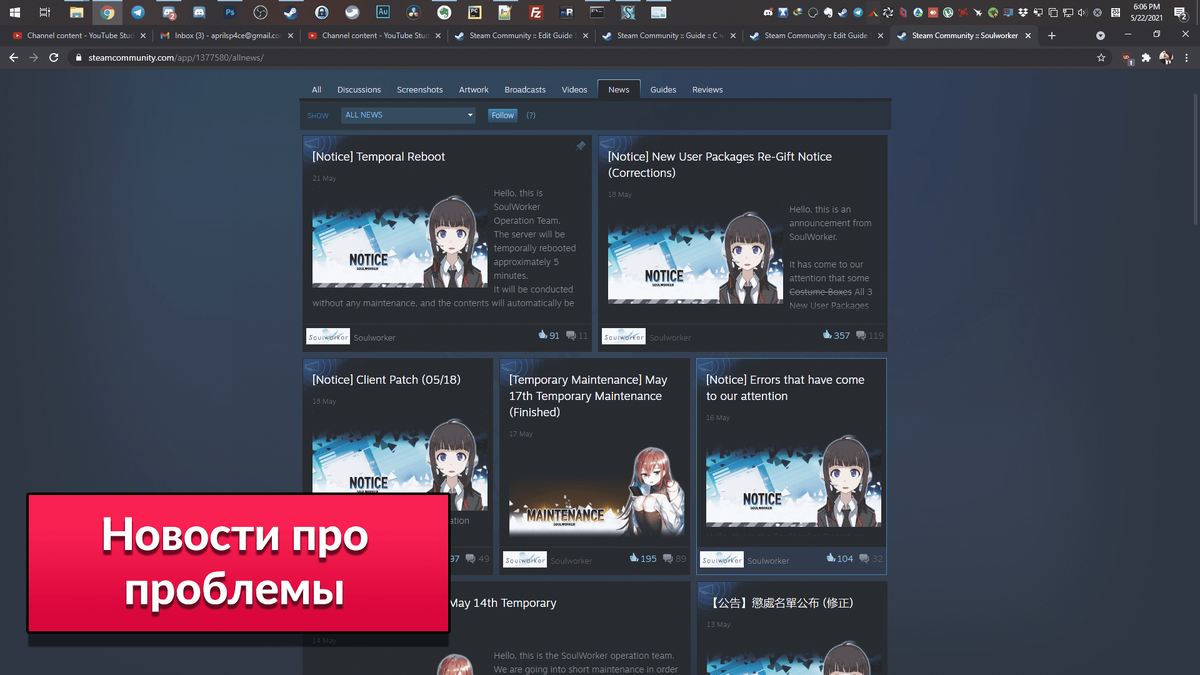The height and width of the screenshot is (675, 1200).
Task: Click the Follow button
Action: coord(502,115)
